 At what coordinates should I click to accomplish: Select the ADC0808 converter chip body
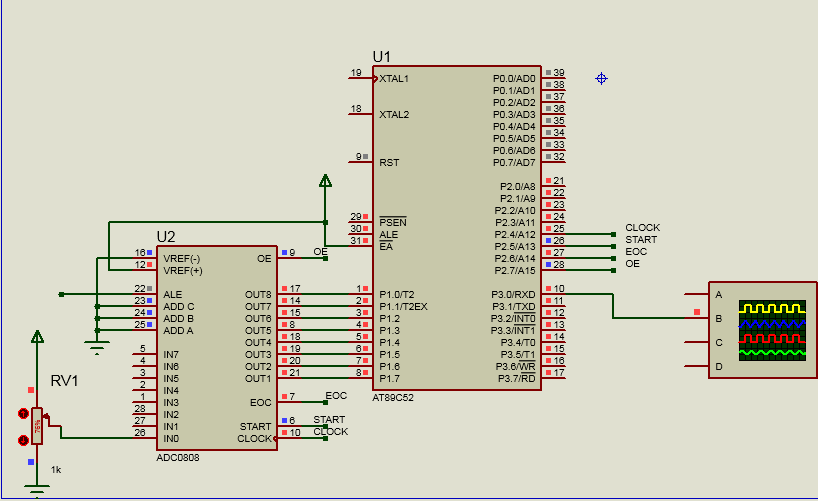pyautogui.click(x=214, y=348)
